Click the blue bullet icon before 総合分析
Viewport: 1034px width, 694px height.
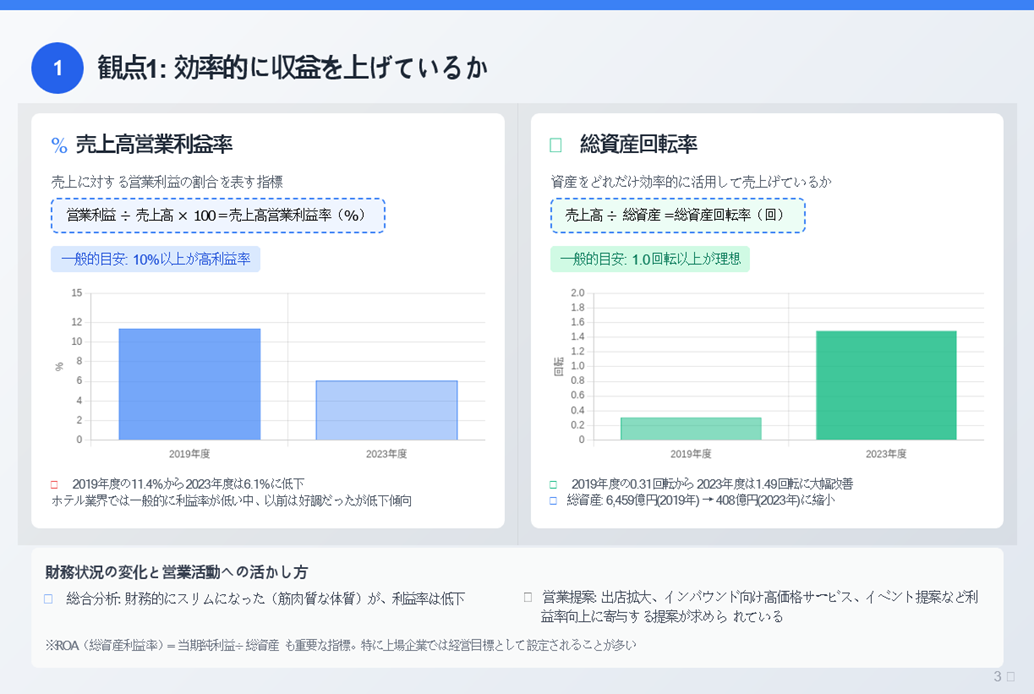(48, 599)
